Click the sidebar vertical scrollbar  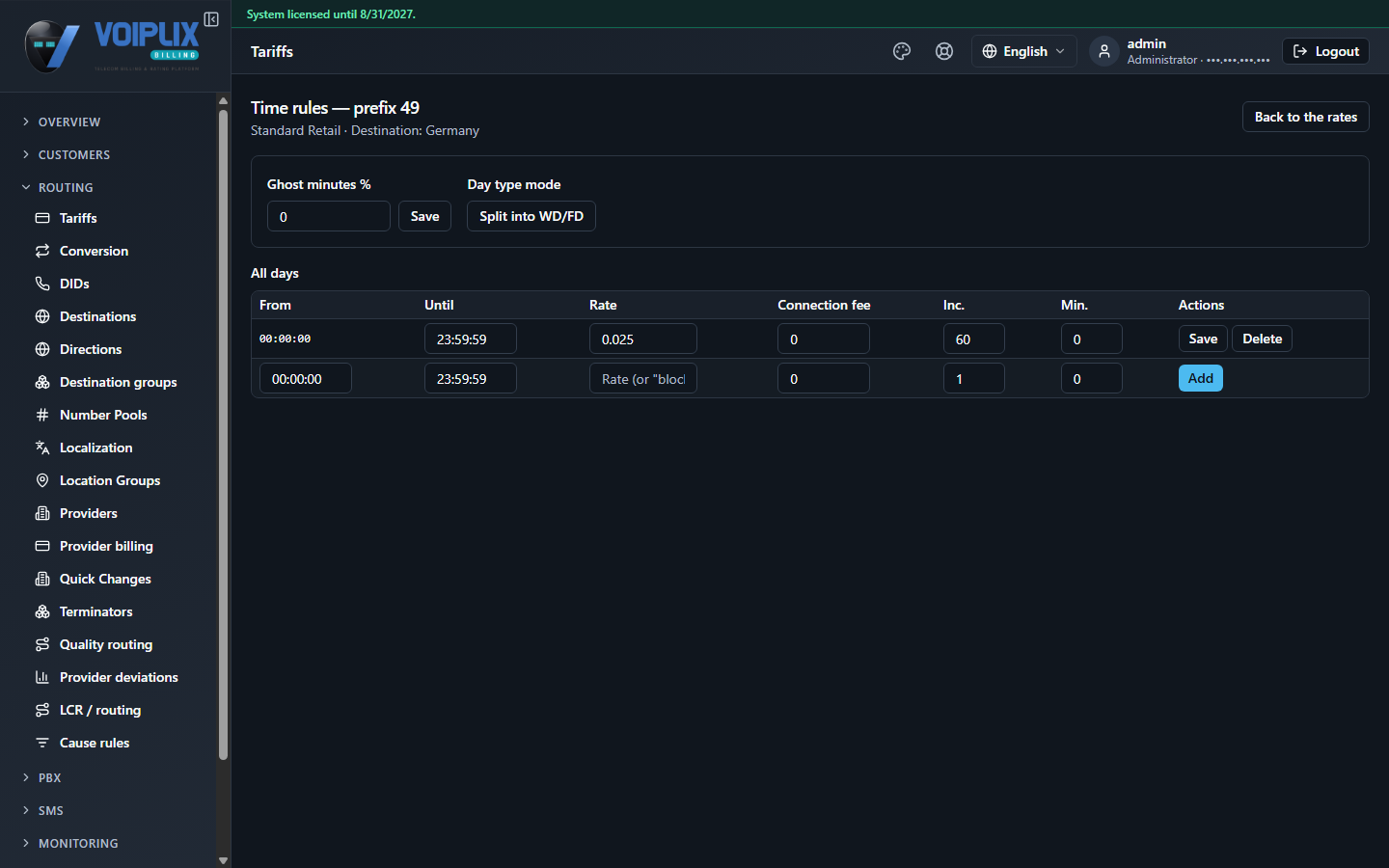point(223,434)
